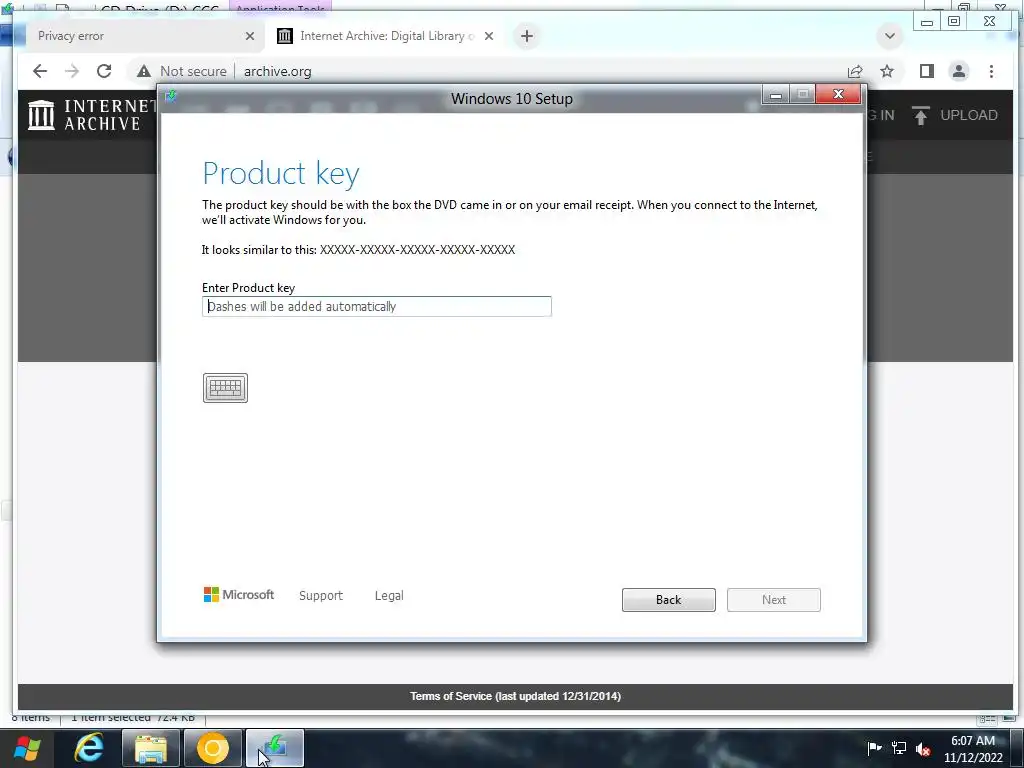Minimize the browser window
This screenshot has height=768, width=1024.
[x=927, y=22]
